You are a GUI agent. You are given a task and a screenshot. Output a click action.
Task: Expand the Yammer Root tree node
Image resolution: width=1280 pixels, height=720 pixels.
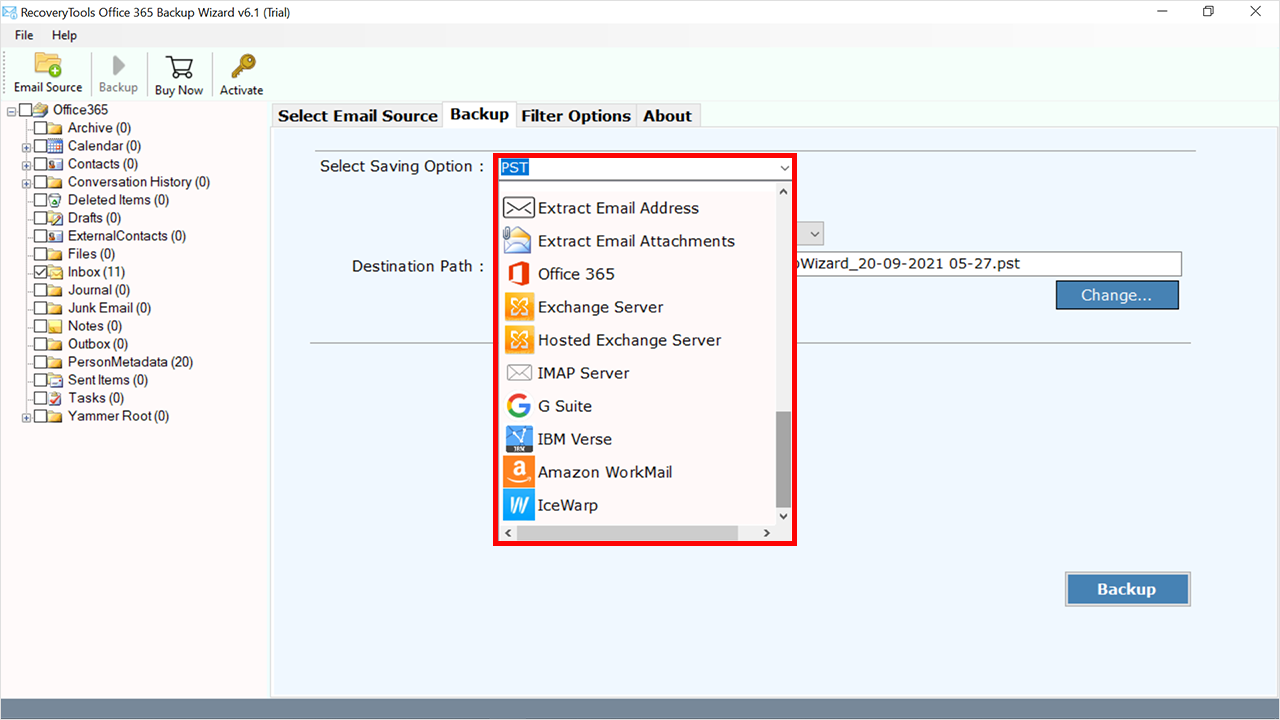coord(27,417)
